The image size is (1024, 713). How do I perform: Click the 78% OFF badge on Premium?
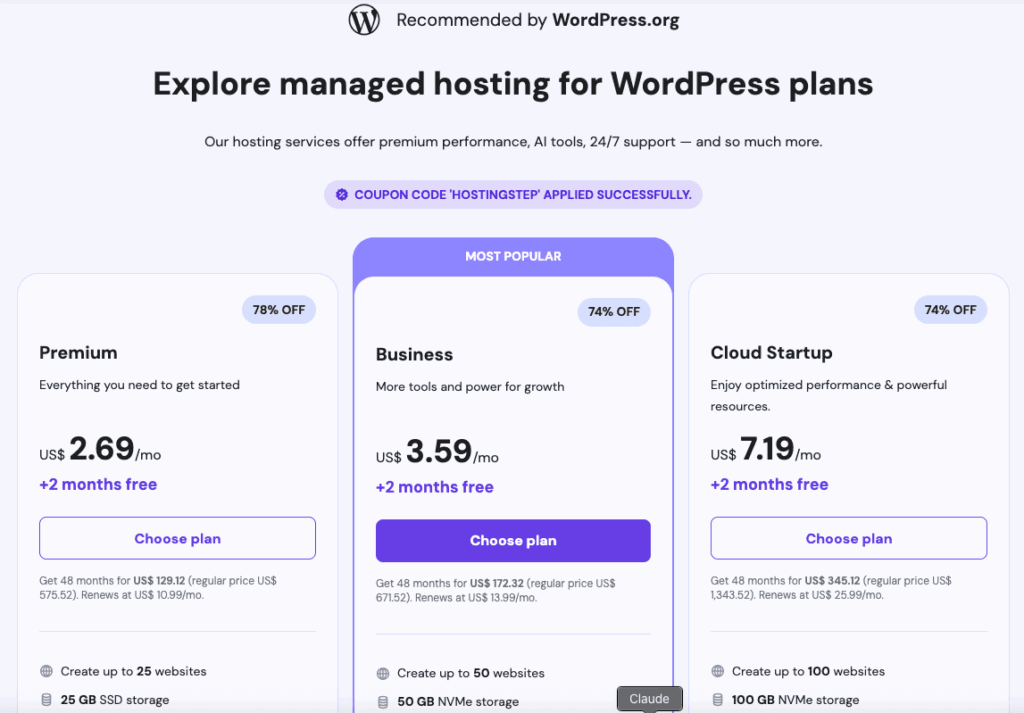click(x=279, y=310)
